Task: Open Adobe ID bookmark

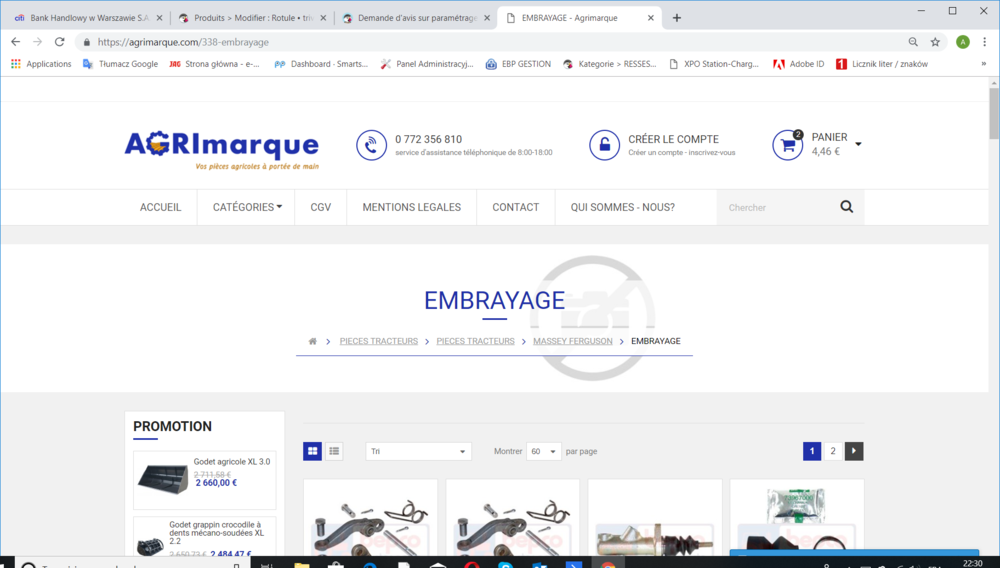Action: pos(798,64)
